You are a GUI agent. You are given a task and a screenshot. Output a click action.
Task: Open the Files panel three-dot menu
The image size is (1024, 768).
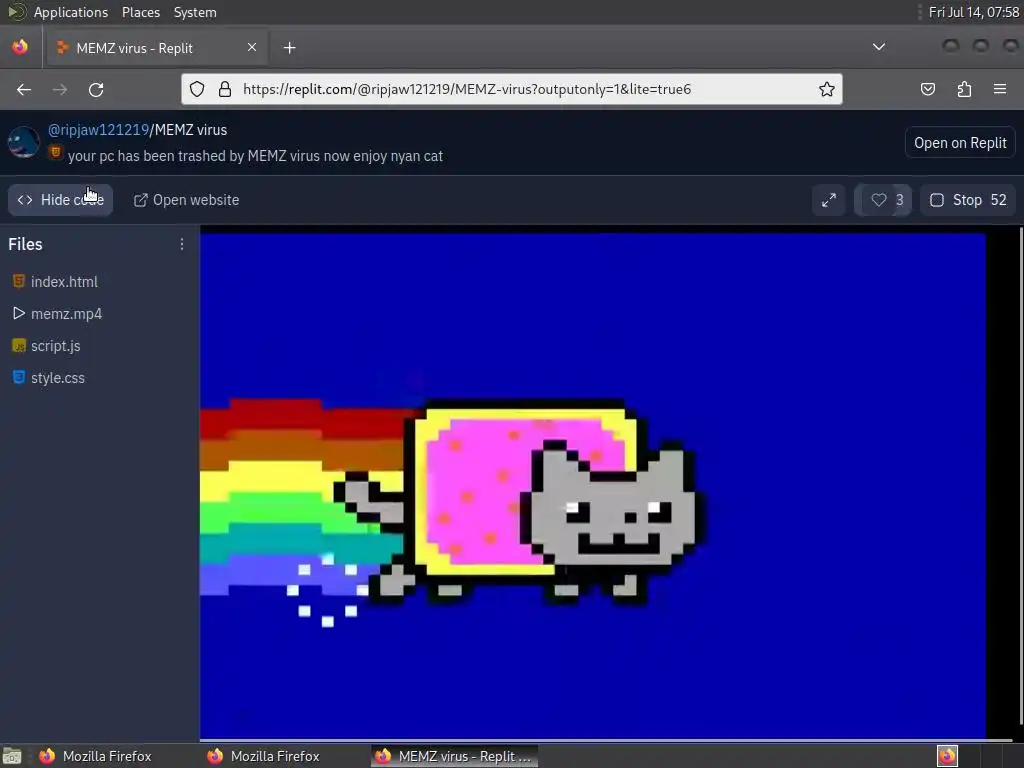(x=182, y=244)
